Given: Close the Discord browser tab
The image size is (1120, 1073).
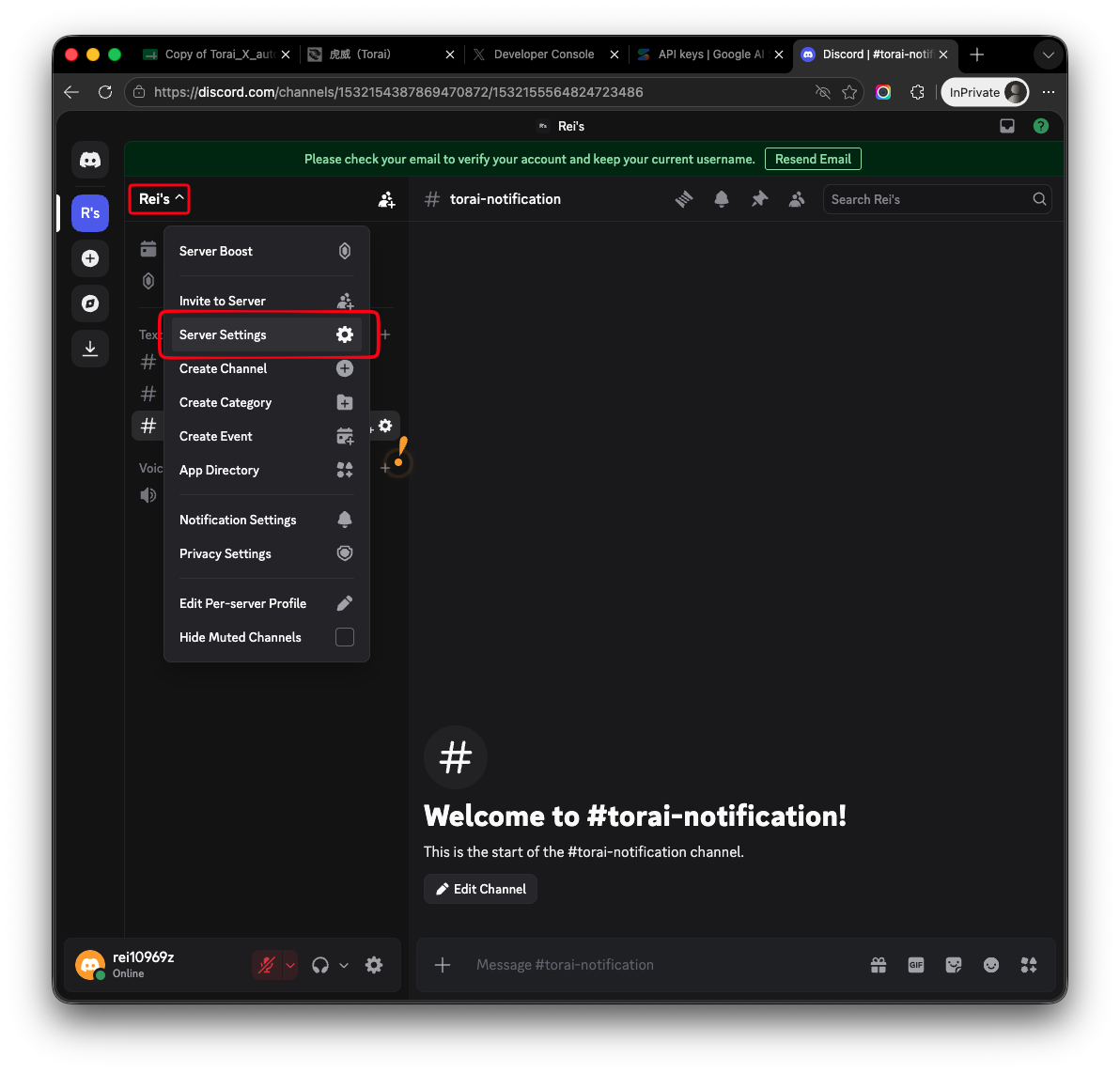Looking at the screenshot, I should coord(943,54).
